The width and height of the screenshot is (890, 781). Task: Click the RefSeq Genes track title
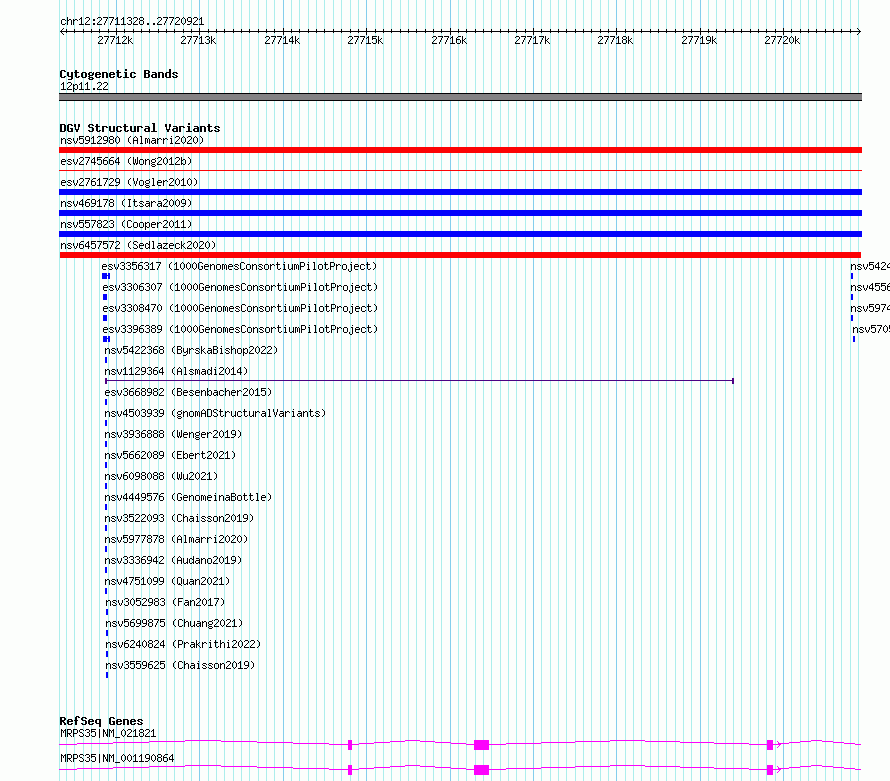(101, 721)
